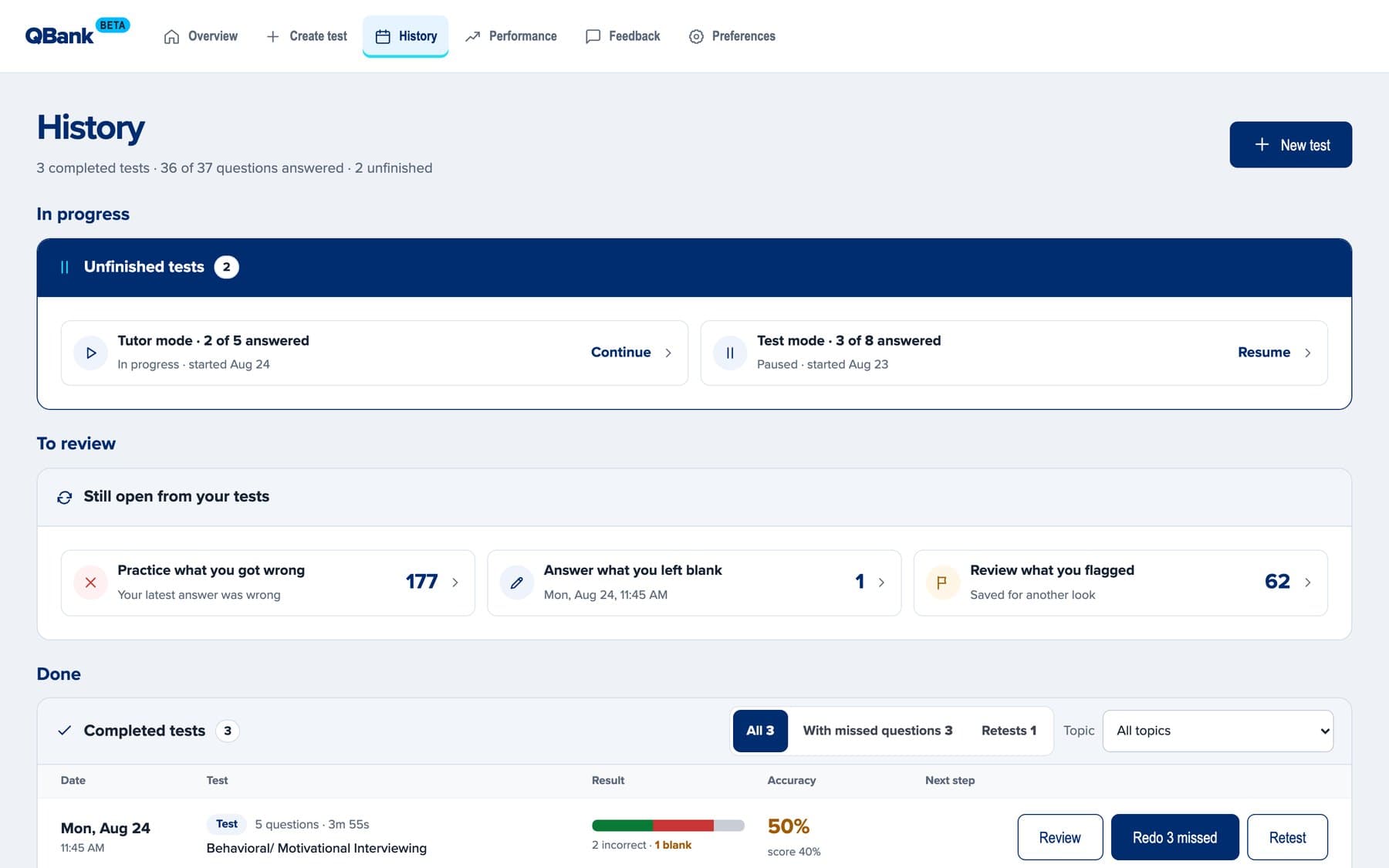Click the Retest button
1389x868 pixels.
click(x=1287, y=837)
